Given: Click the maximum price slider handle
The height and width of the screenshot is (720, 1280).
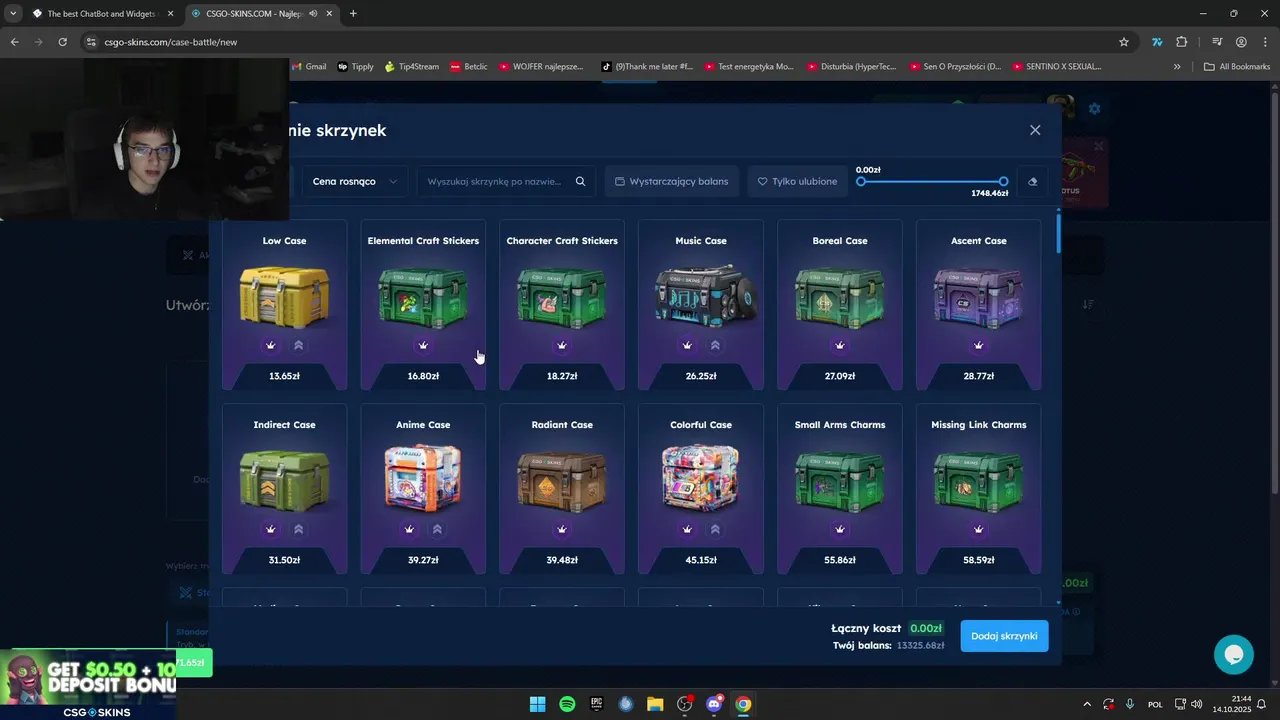Looking at the screenshot, I should pyautogui.click(x=1003, y=181).
